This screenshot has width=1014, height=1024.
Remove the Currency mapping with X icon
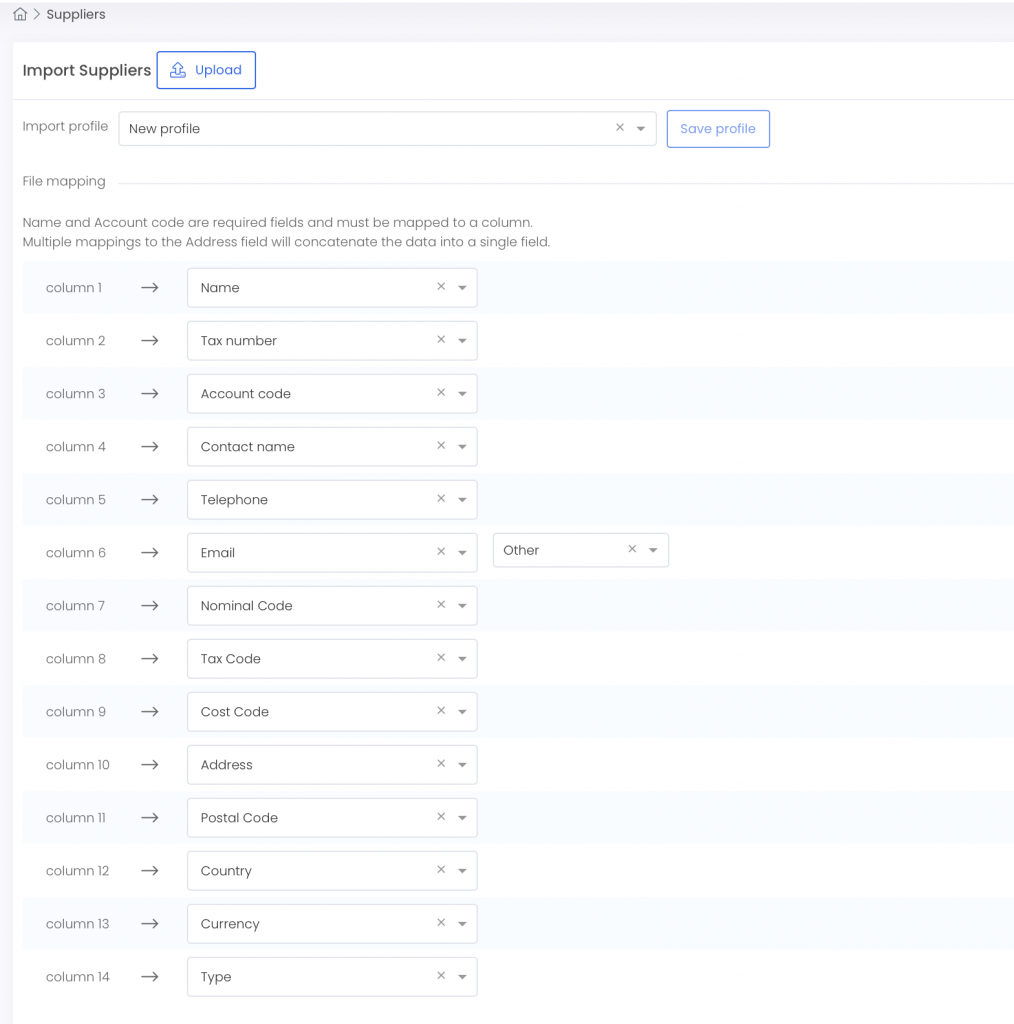pos(441,923)
